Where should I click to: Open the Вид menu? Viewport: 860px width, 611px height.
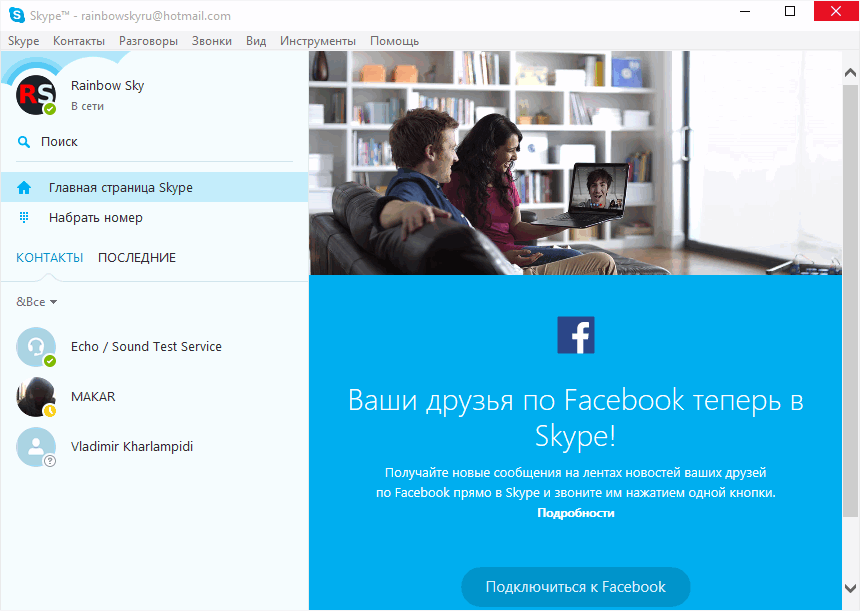256,41
